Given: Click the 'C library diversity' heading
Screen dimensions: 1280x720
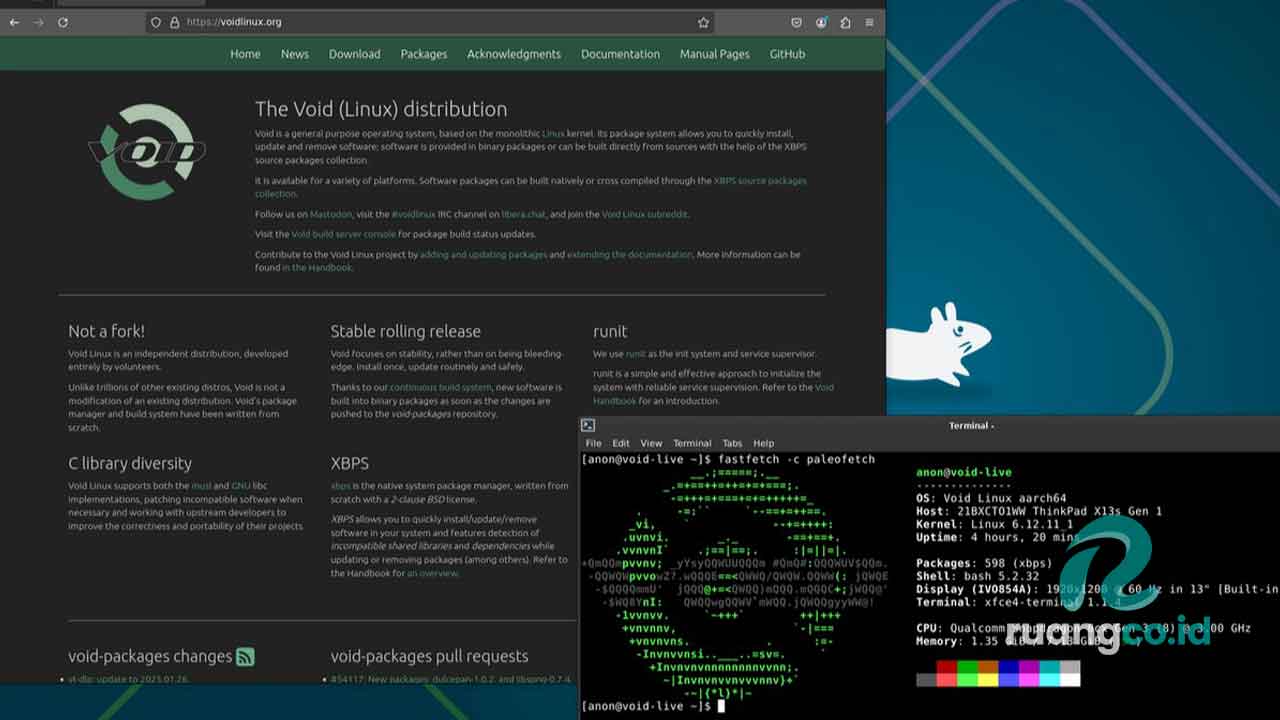Looking at the screenshot, I should coord(130,463).
